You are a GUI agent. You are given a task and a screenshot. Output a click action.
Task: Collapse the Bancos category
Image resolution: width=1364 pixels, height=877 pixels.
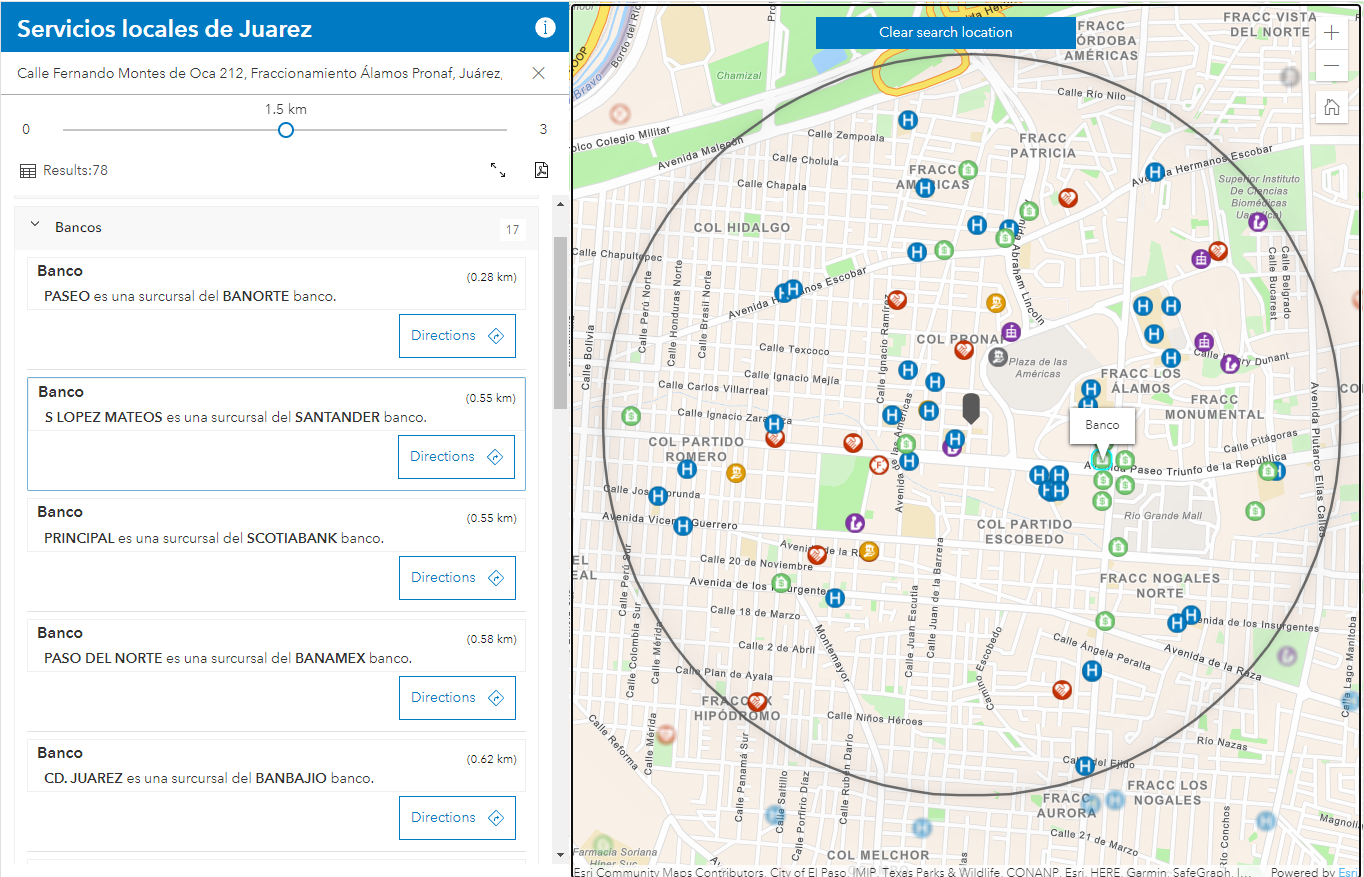pos(35,227)
